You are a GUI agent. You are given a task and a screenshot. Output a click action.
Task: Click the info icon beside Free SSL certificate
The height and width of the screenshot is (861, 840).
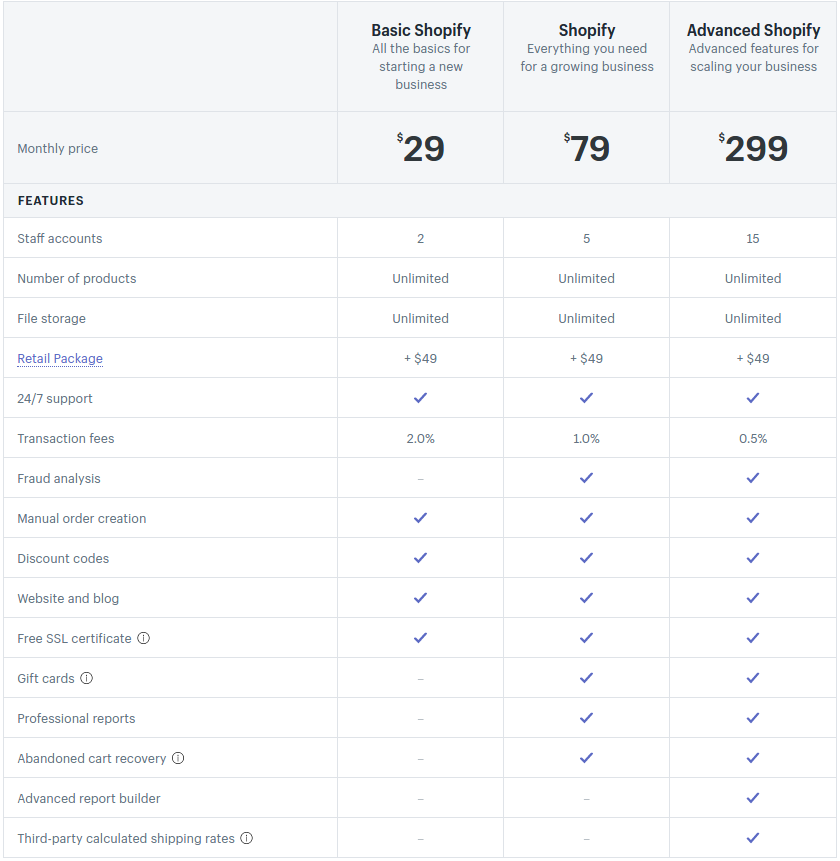[x=143, y=638]
